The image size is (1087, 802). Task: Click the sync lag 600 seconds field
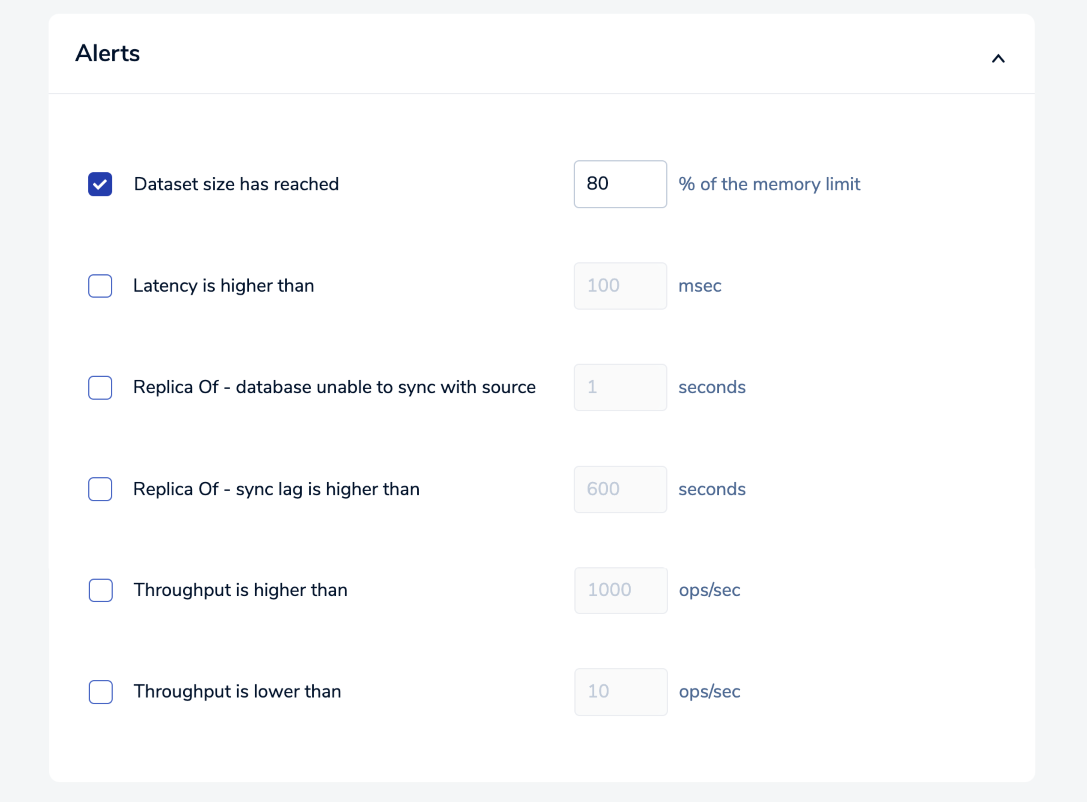click(620, 489)
